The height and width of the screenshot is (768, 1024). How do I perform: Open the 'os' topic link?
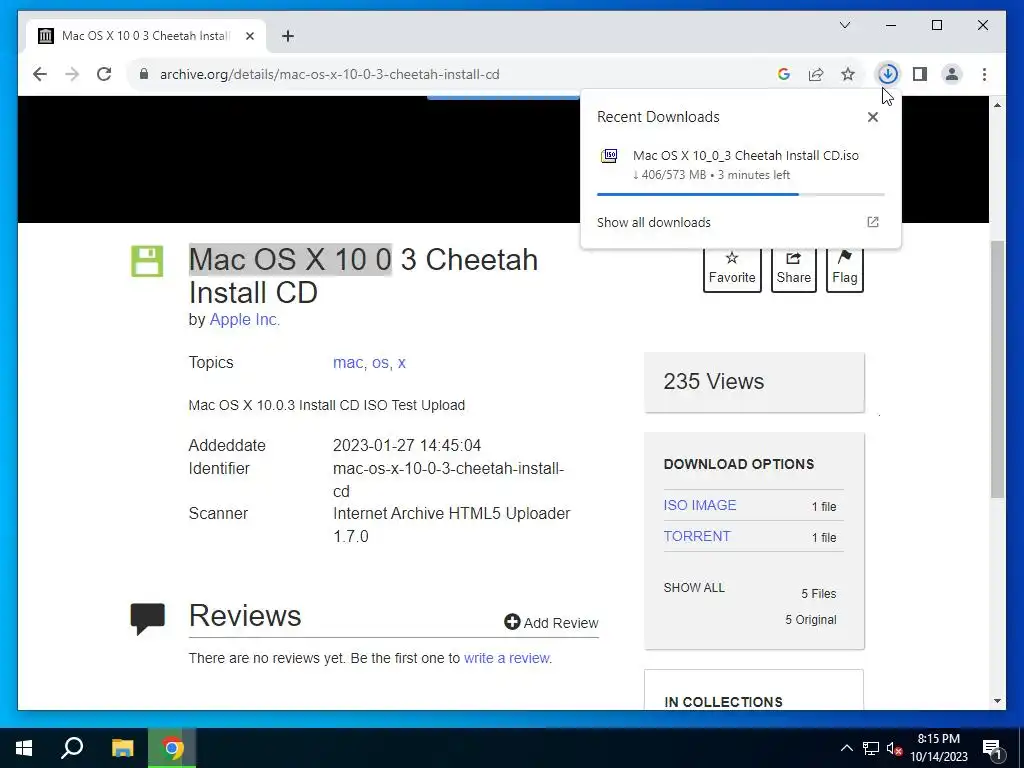click(381, 362)
